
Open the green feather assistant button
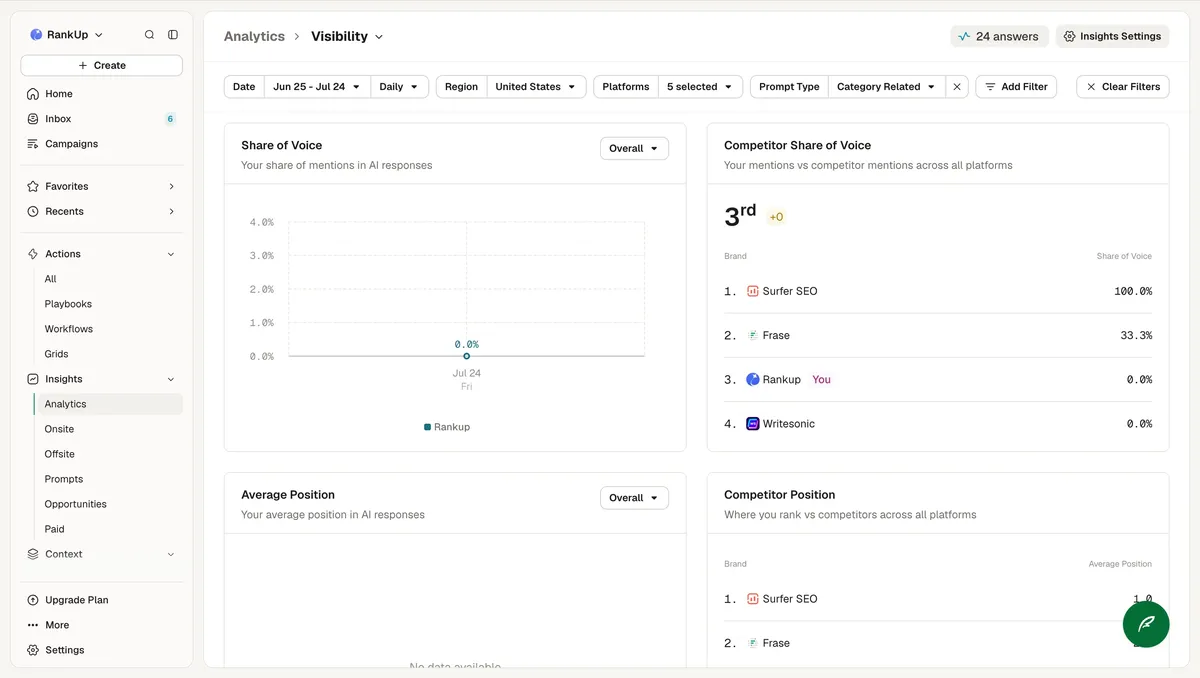pyautogui.click(x=1146, y=624)
